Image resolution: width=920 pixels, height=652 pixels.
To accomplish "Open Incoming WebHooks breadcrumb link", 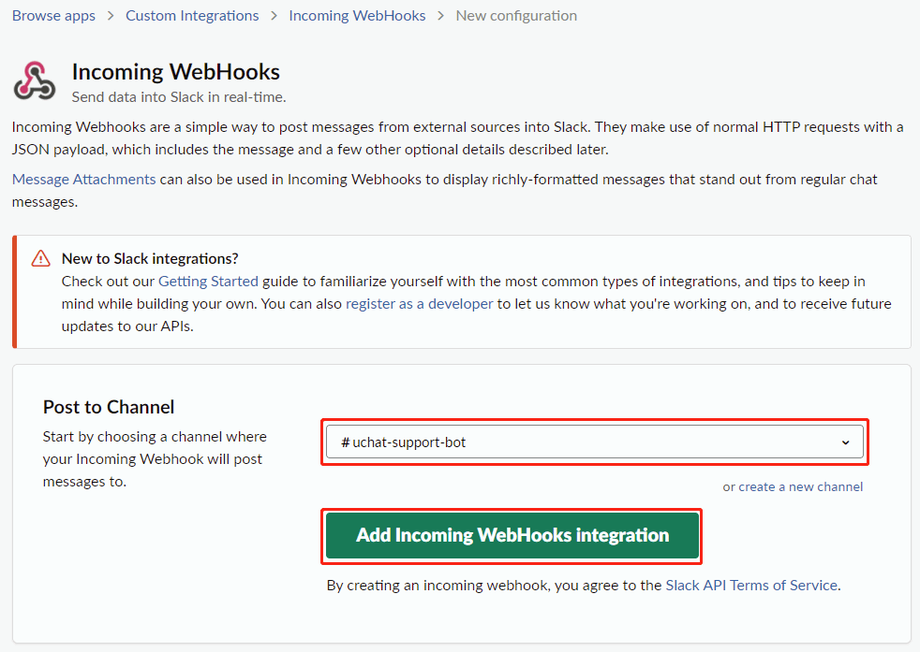I will (x=357, y=16).
